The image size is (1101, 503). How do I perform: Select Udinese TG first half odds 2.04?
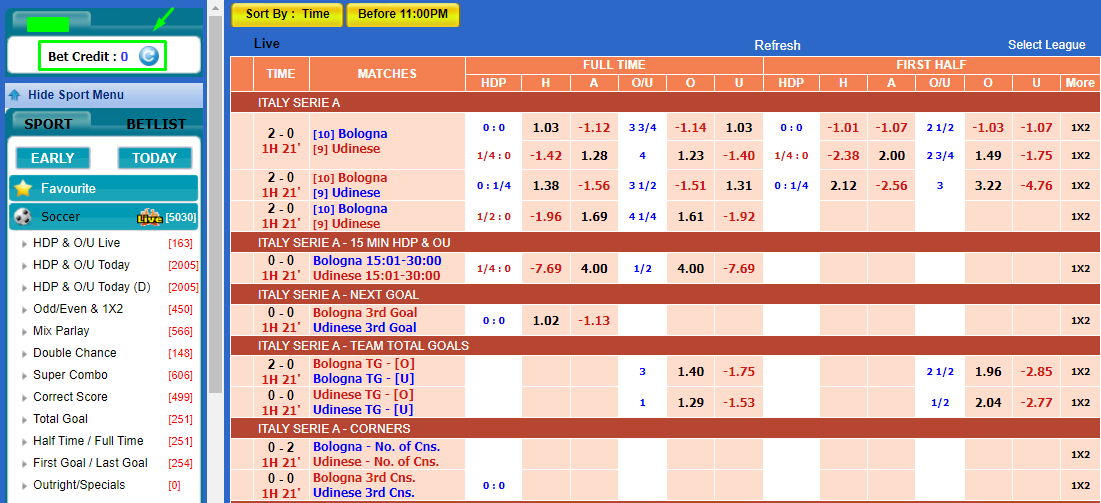(988, 403)
